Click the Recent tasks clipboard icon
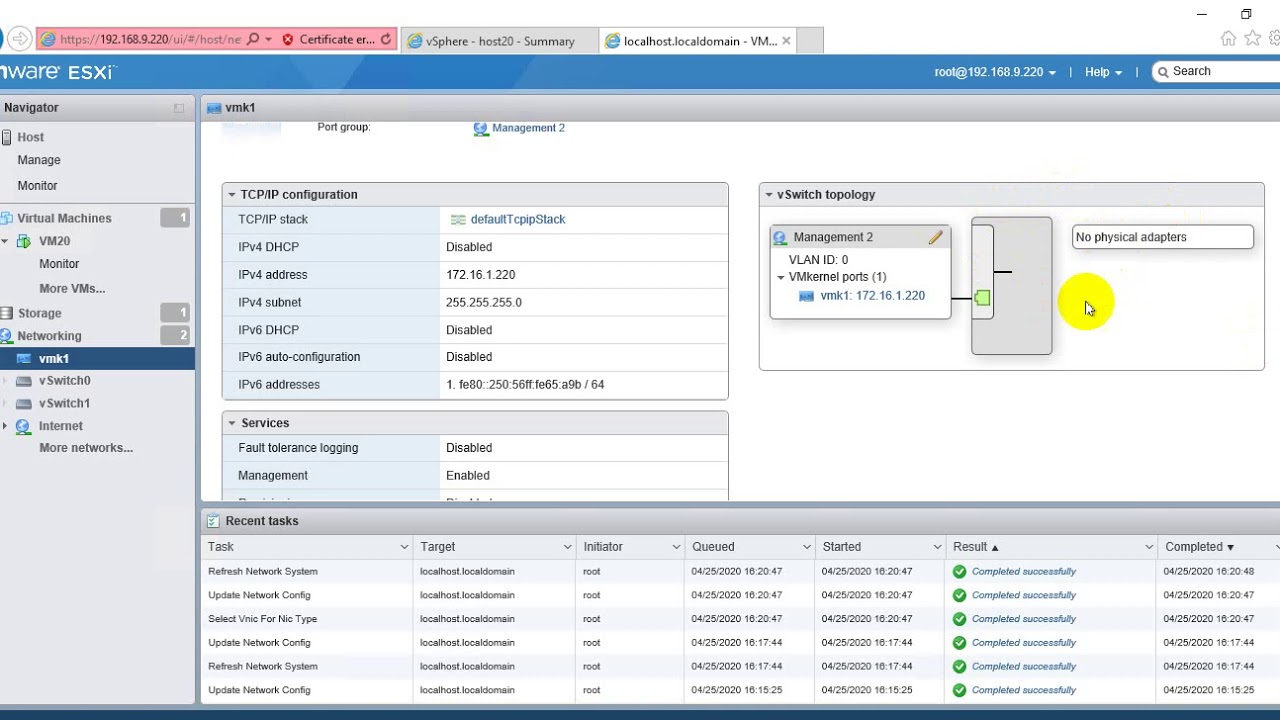This screenshot has height=720, width=1280. tap(213, 521)
